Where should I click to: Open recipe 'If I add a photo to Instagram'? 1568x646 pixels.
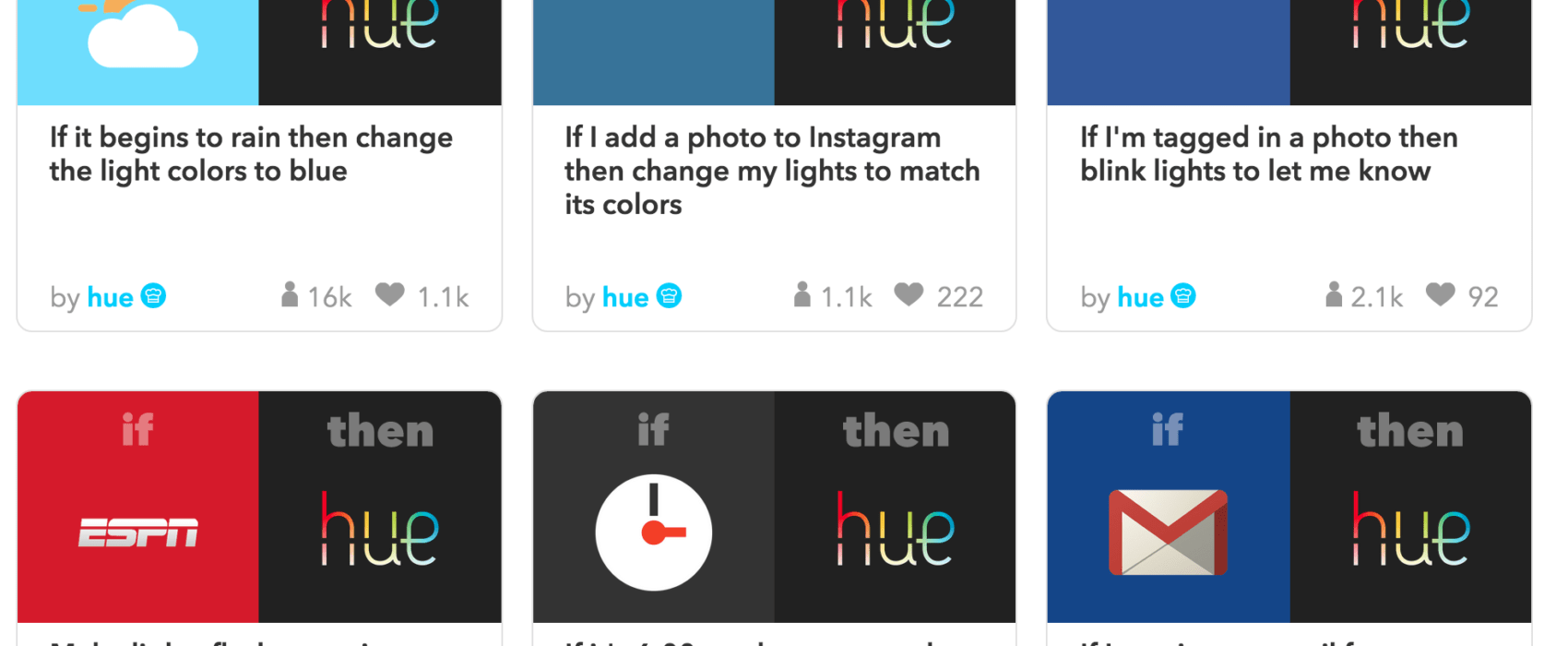[x=773, y=171]
